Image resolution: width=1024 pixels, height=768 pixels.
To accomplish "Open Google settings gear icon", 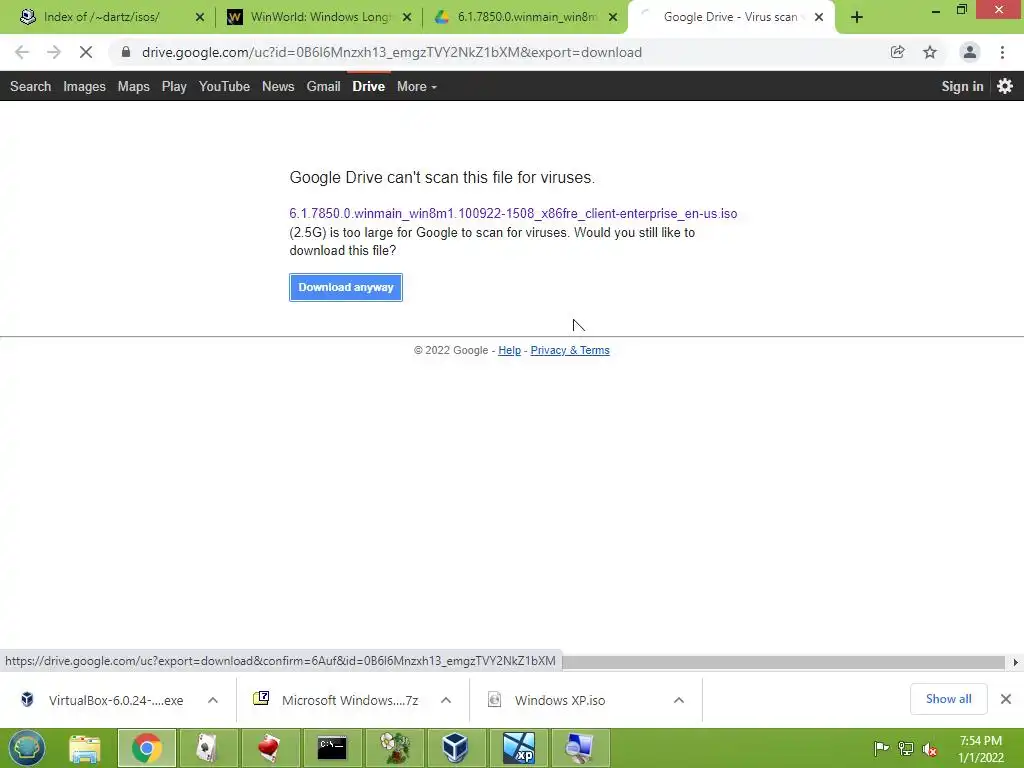I will pos(1004,86).
